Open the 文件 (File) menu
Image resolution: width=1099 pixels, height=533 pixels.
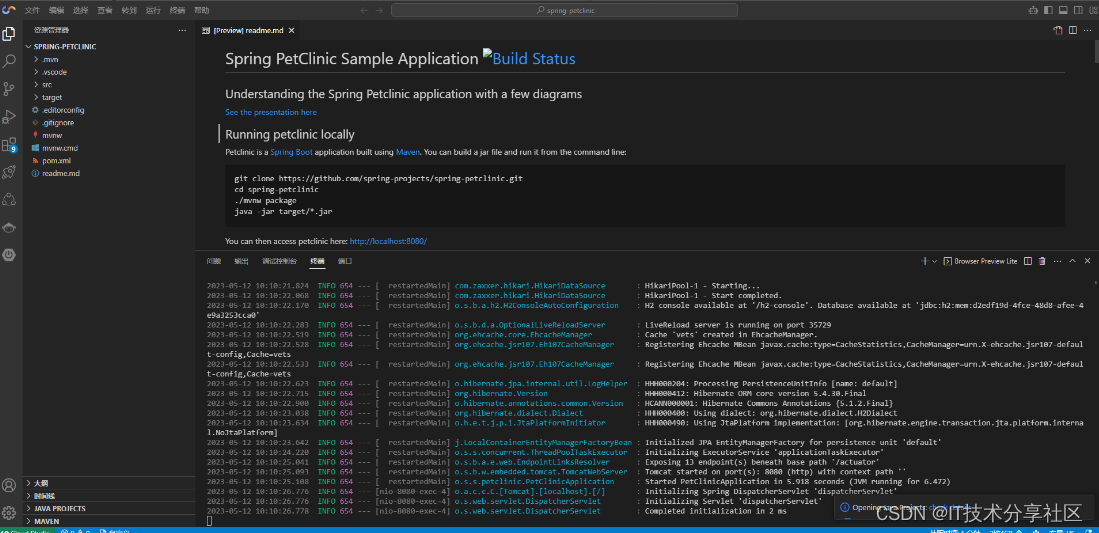point(32,11)
